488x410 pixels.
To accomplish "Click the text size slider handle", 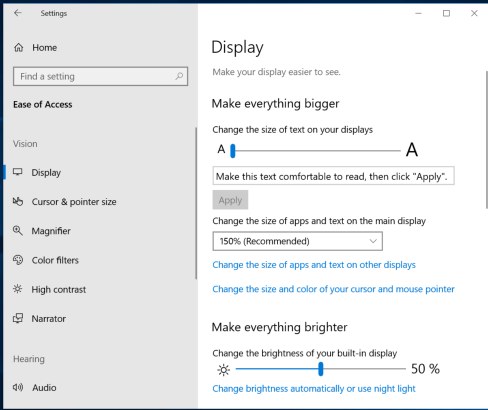I will (x=233, y=151).
